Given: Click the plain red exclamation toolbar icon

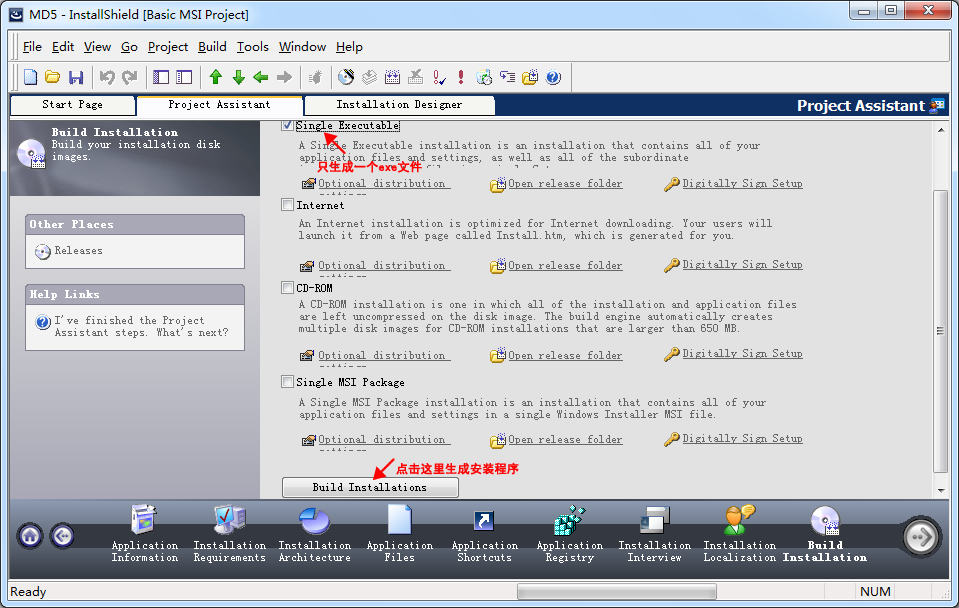Looking at the screenshot, I should click(461, 77).
